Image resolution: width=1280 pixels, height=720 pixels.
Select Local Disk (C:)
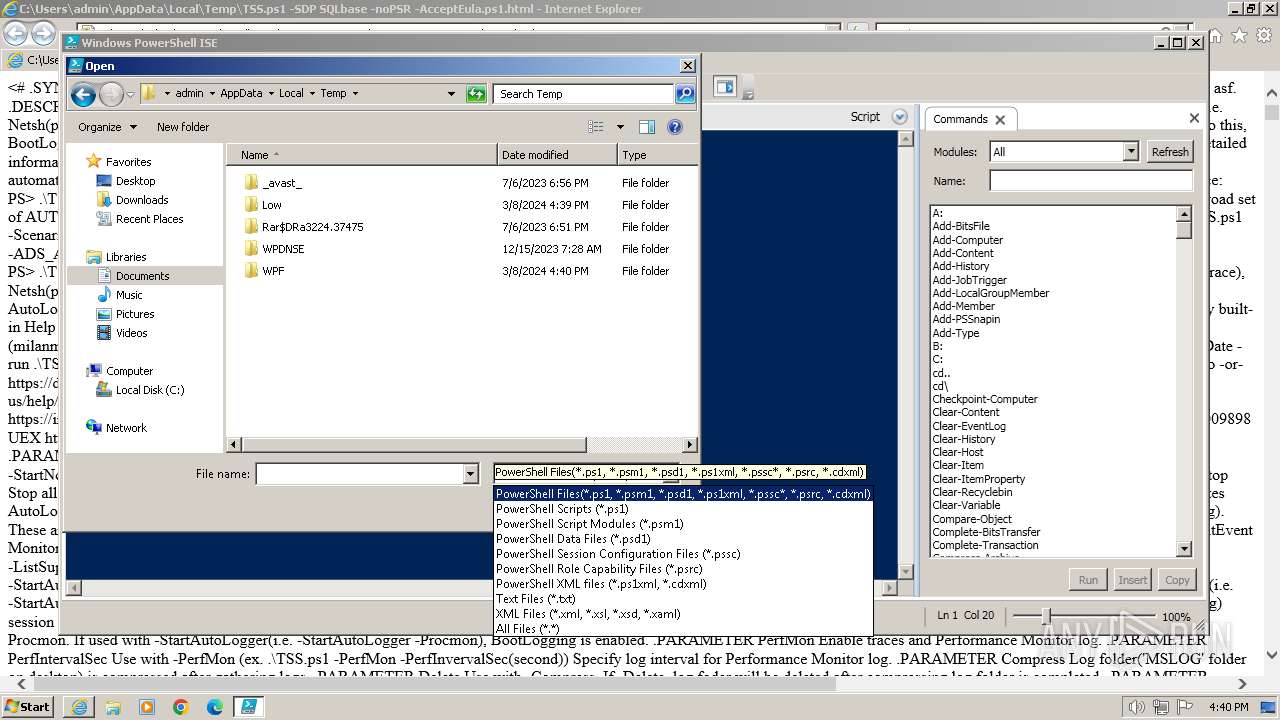(149, 390)
